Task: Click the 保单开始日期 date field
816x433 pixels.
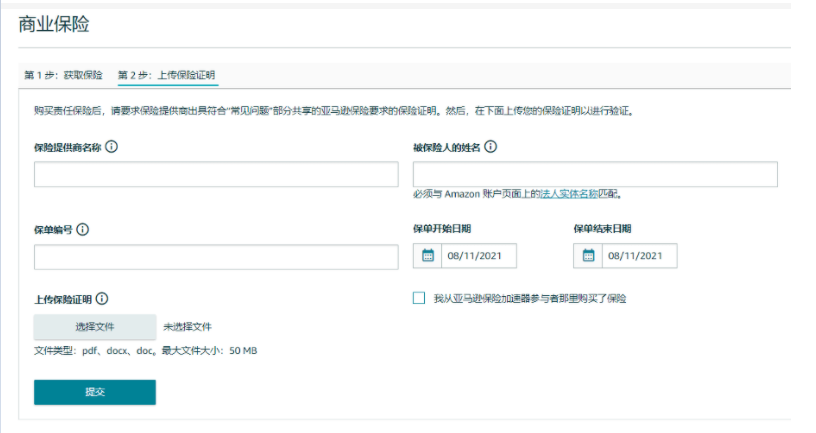Action: pyautogui.click(x=479, y=256)
